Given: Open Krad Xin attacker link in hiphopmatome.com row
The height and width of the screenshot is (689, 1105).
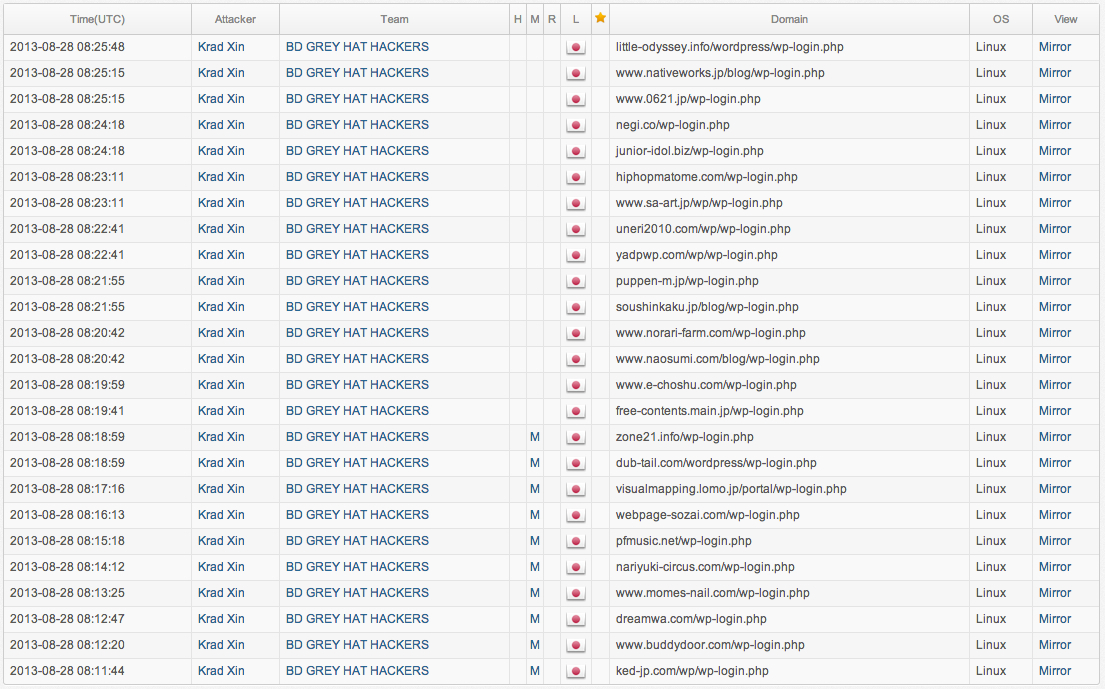Looking at the screenshot, I should point(221,177).
